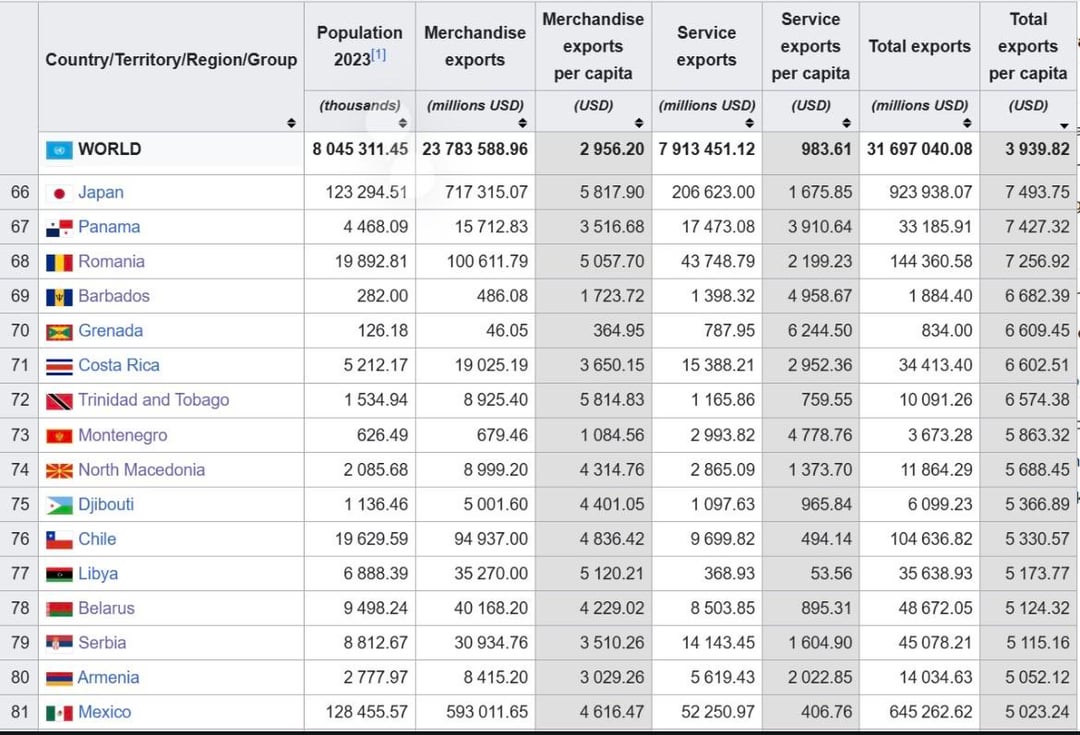The image size is (1080, 735).
Task: Open the Djibouti country link
Action: [x=105, y=504]
